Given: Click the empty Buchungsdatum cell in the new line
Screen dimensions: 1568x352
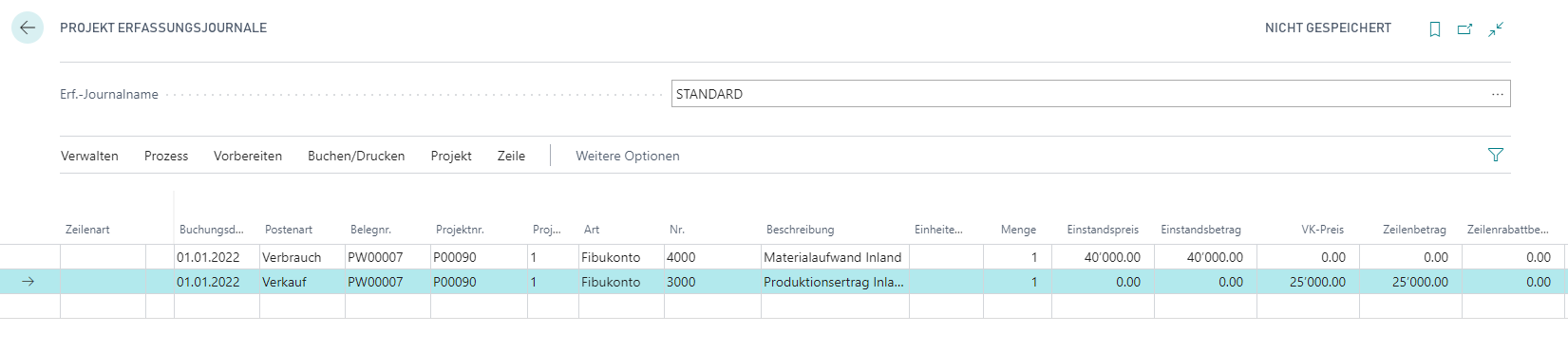Looking at the screenshot, I should pos(217,306).
